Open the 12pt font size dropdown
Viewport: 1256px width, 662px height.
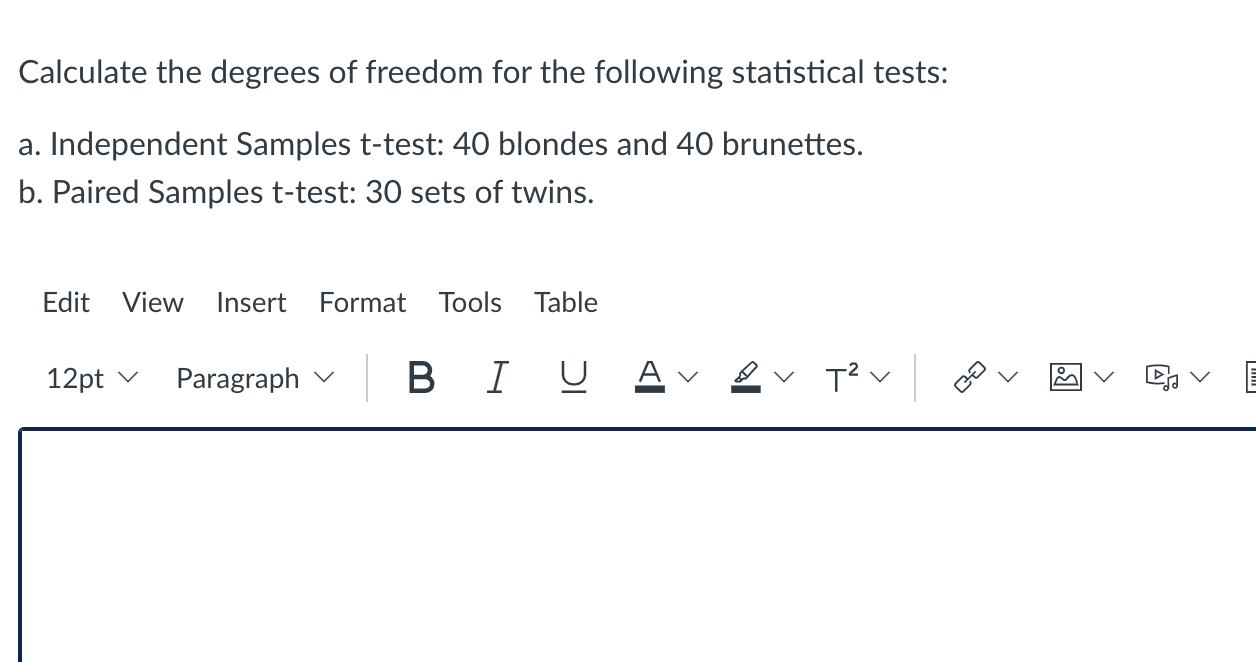point(91,377)
